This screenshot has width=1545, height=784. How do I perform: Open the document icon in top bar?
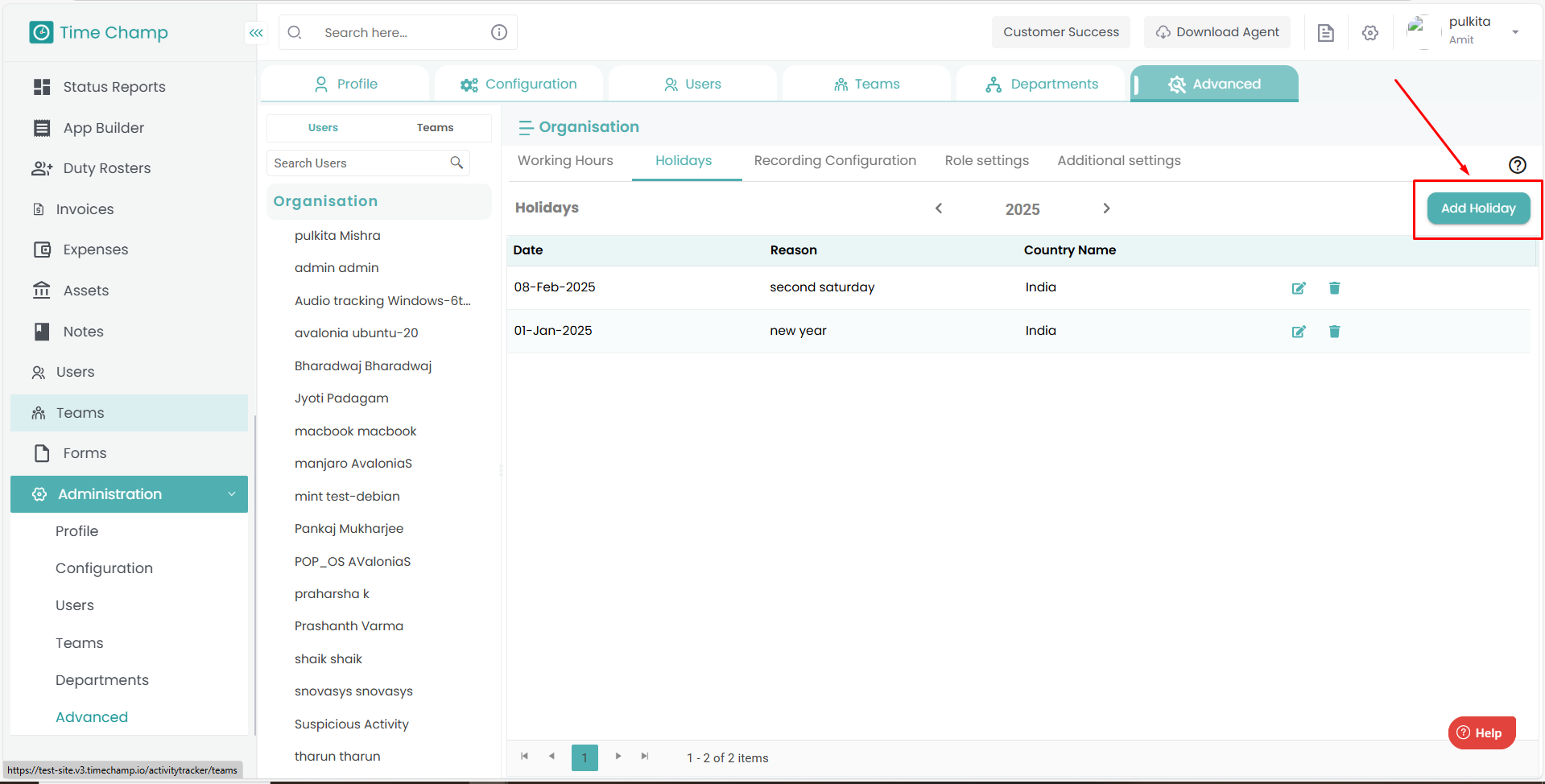1325,33
